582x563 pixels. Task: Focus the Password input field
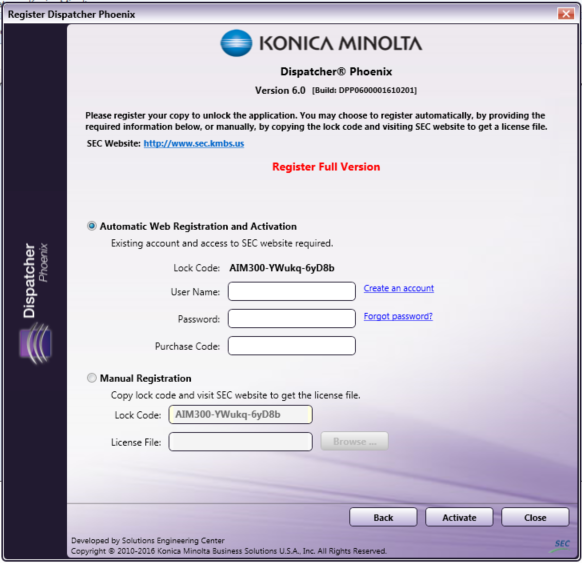(292, 318)
